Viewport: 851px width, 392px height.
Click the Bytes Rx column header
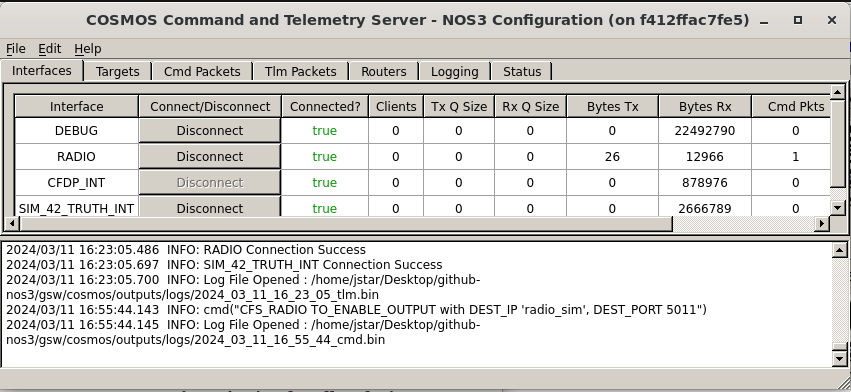click(x=704, y=106)
